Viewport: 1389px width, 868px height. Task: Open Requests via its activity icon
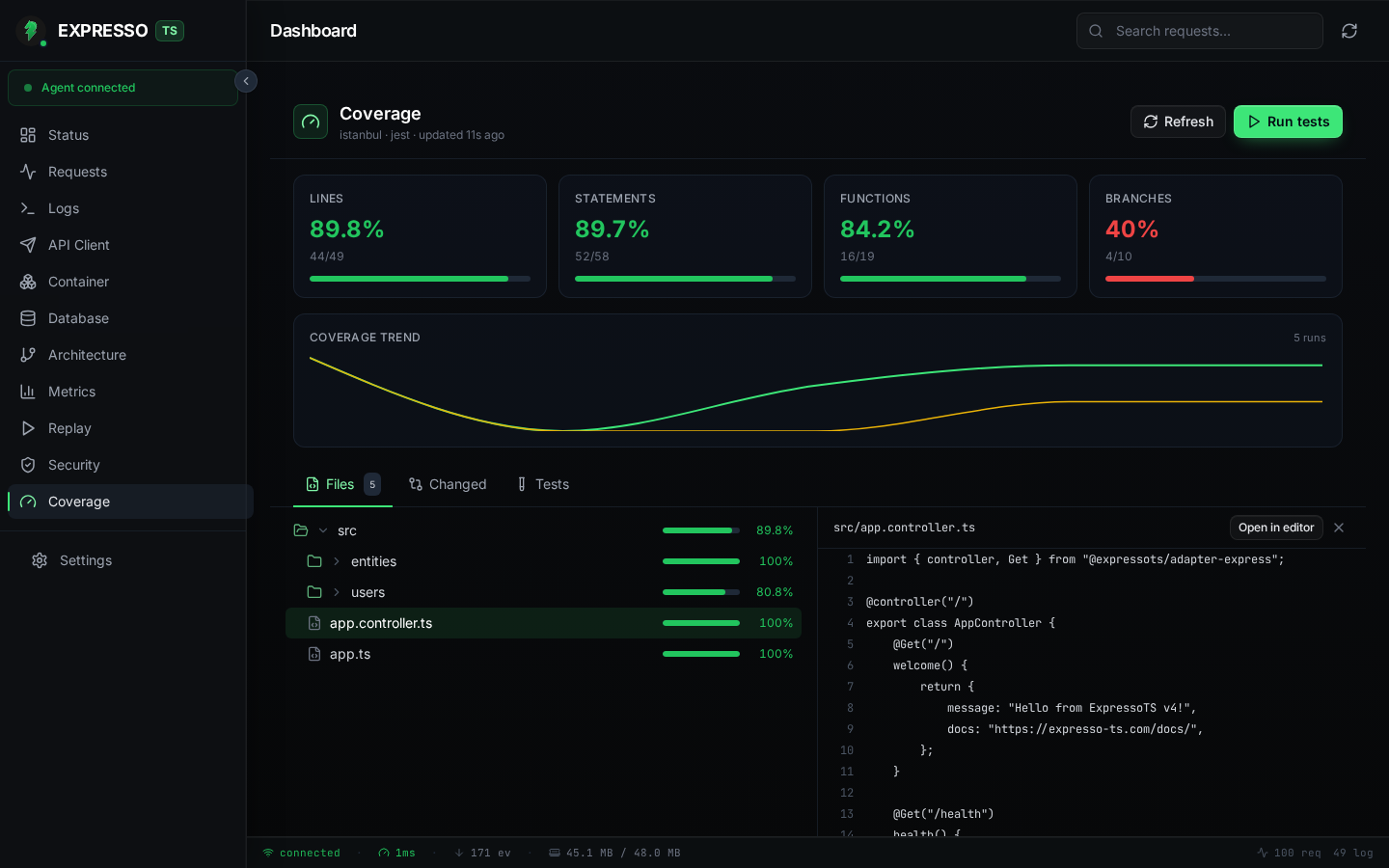(28, 172)
